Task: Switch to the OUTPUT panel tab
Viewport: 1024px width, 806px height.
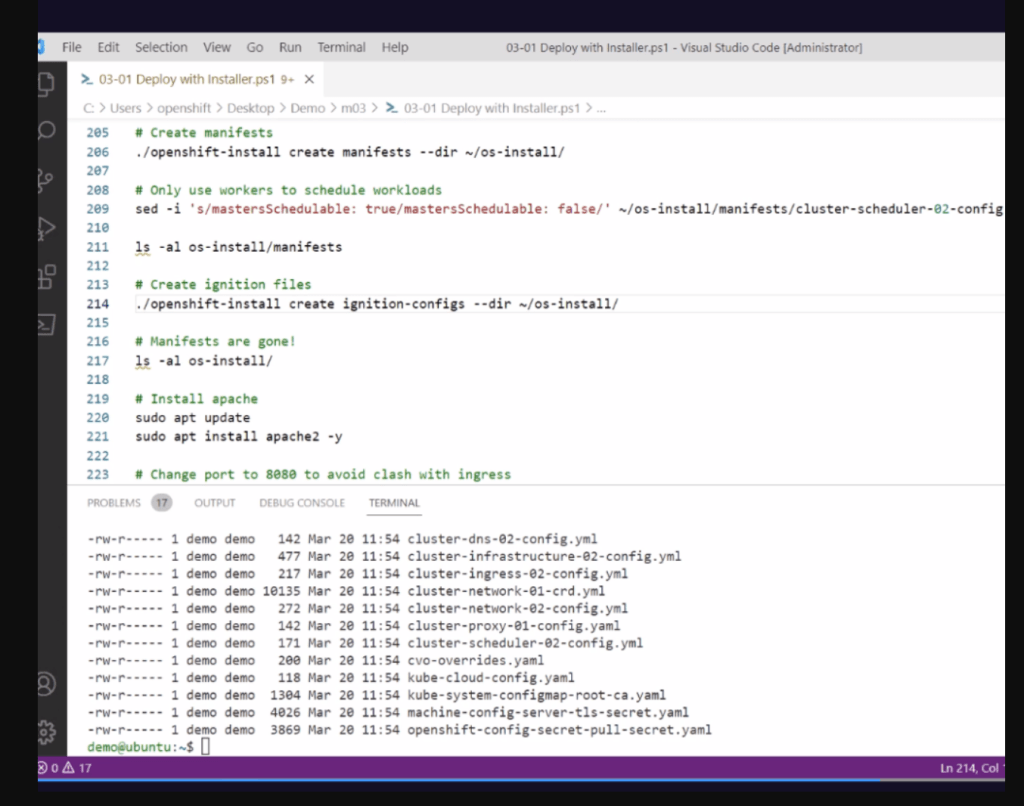Action: (215, 503)
